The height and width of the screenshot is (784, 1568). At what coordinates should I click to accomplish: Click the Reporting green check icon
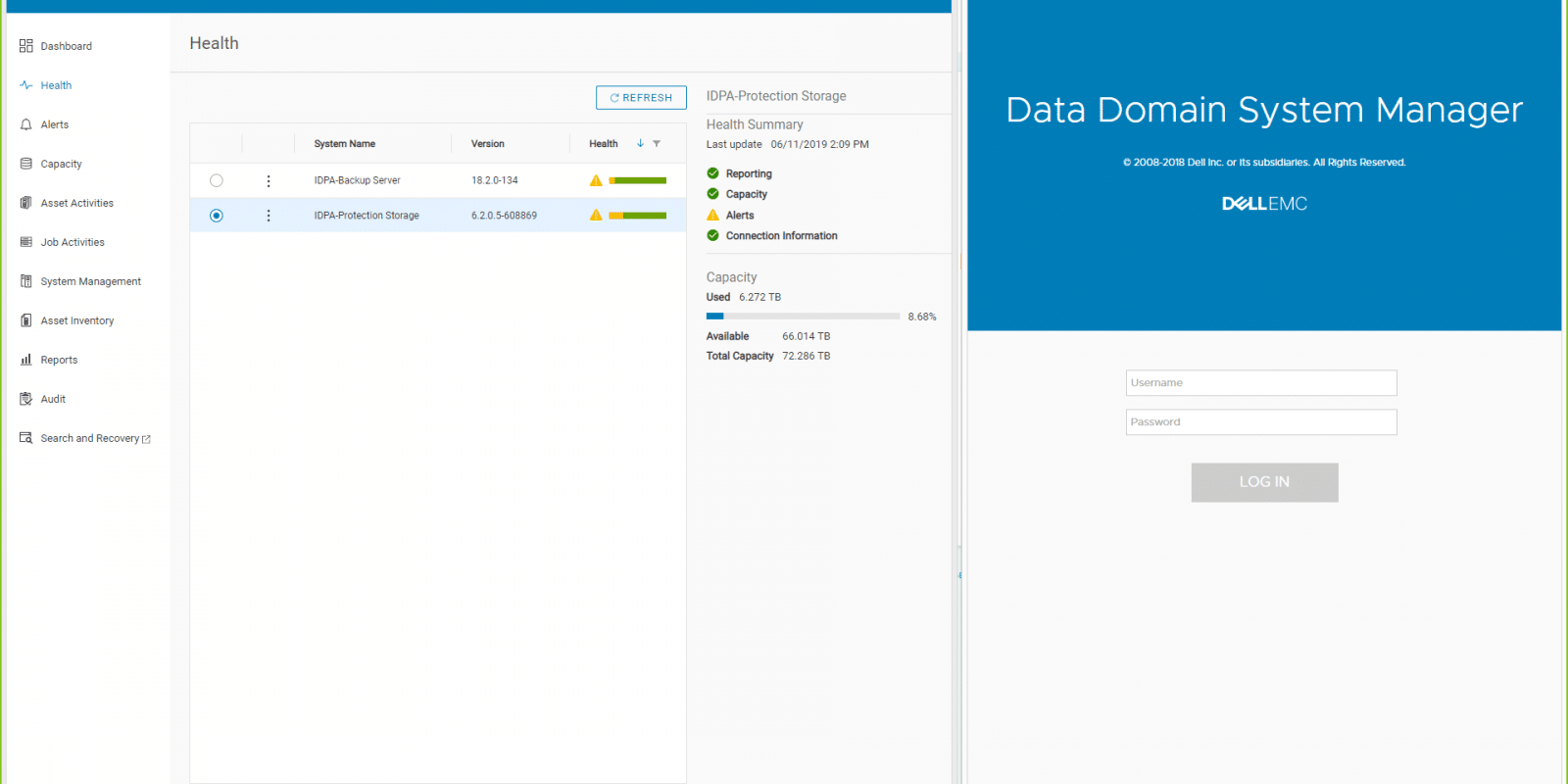(x=713, y=173)
